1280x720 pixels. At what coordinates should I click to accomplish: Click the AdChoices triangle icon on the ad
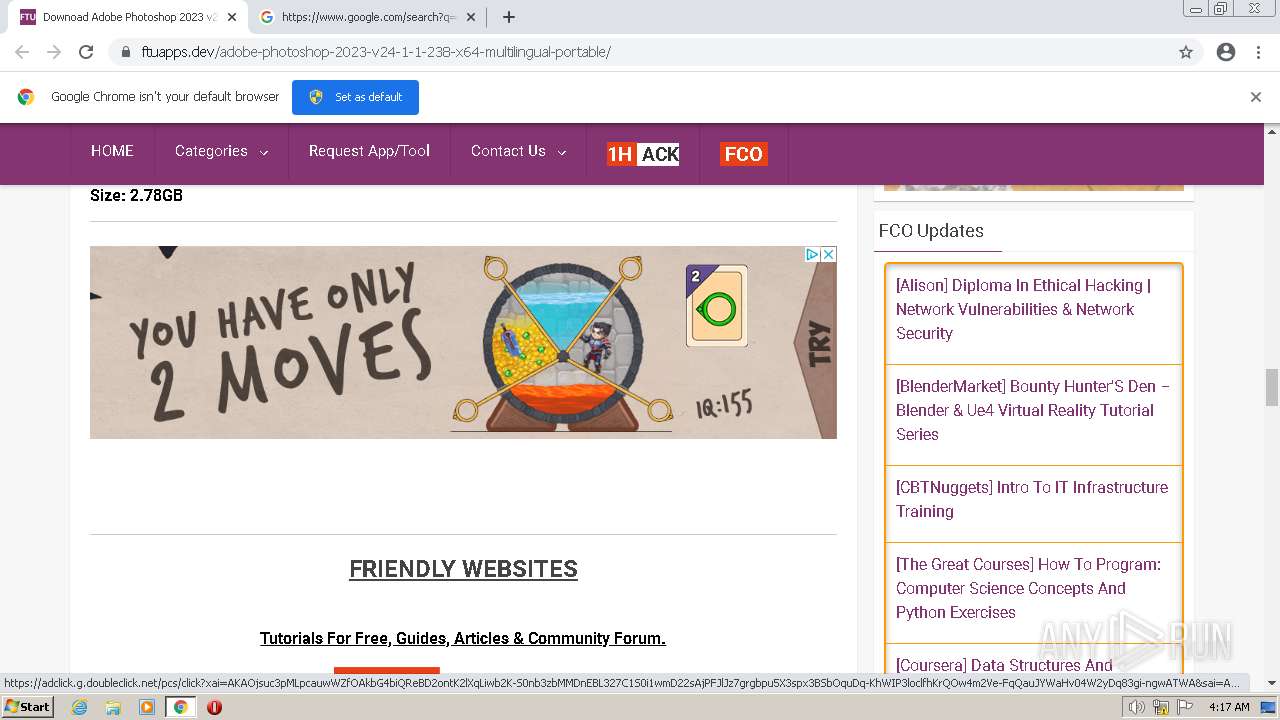(813, 255)
